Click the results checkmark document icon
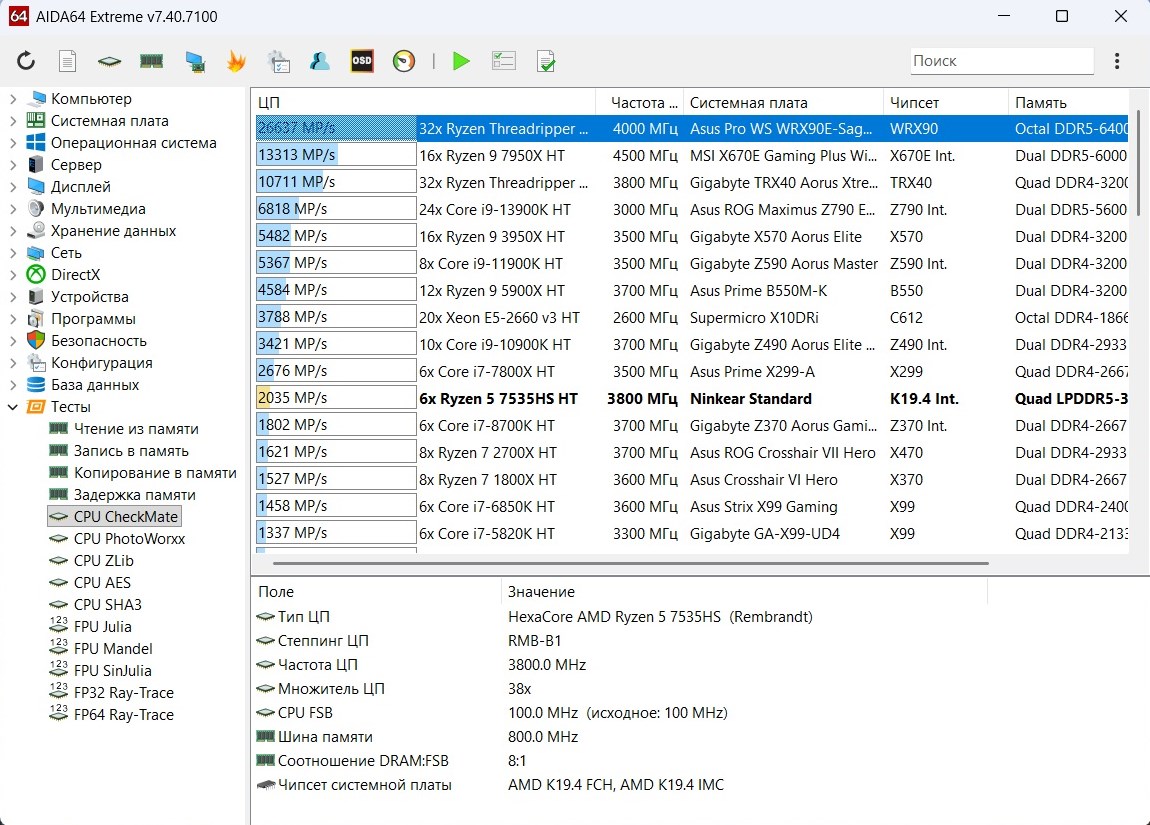The image size is (1150, 825). pyautogui.click(x=546, y=61)
